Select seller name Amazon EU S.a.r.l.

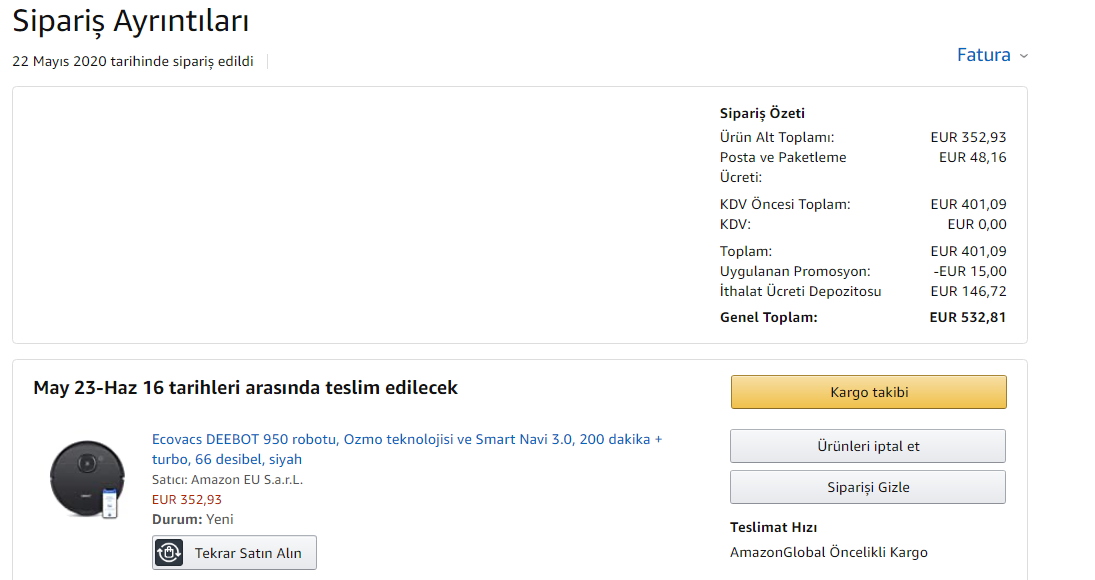[x=247, y=479]
